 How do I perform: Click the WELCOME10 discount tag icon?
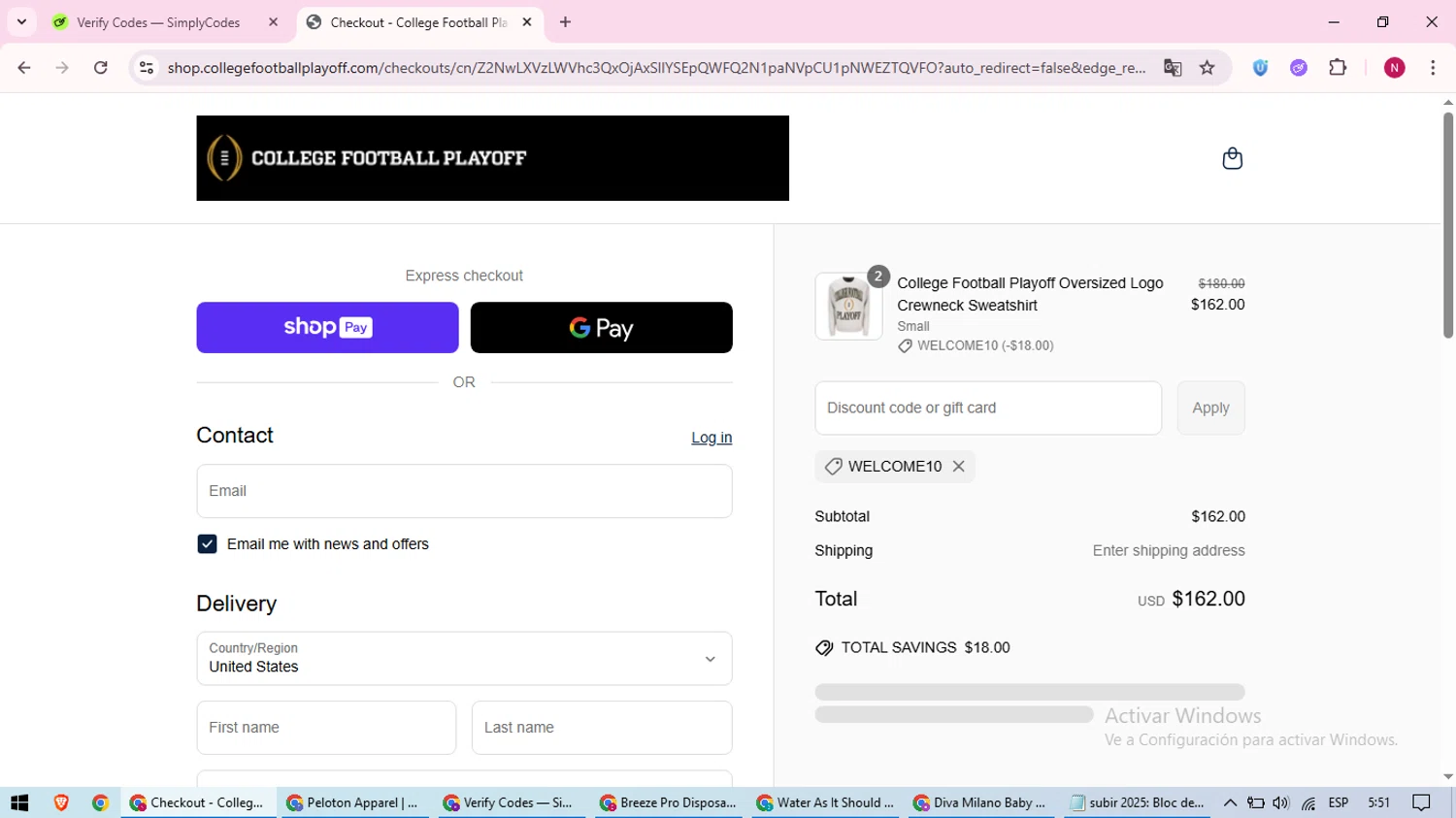click(x=833, y=467)
